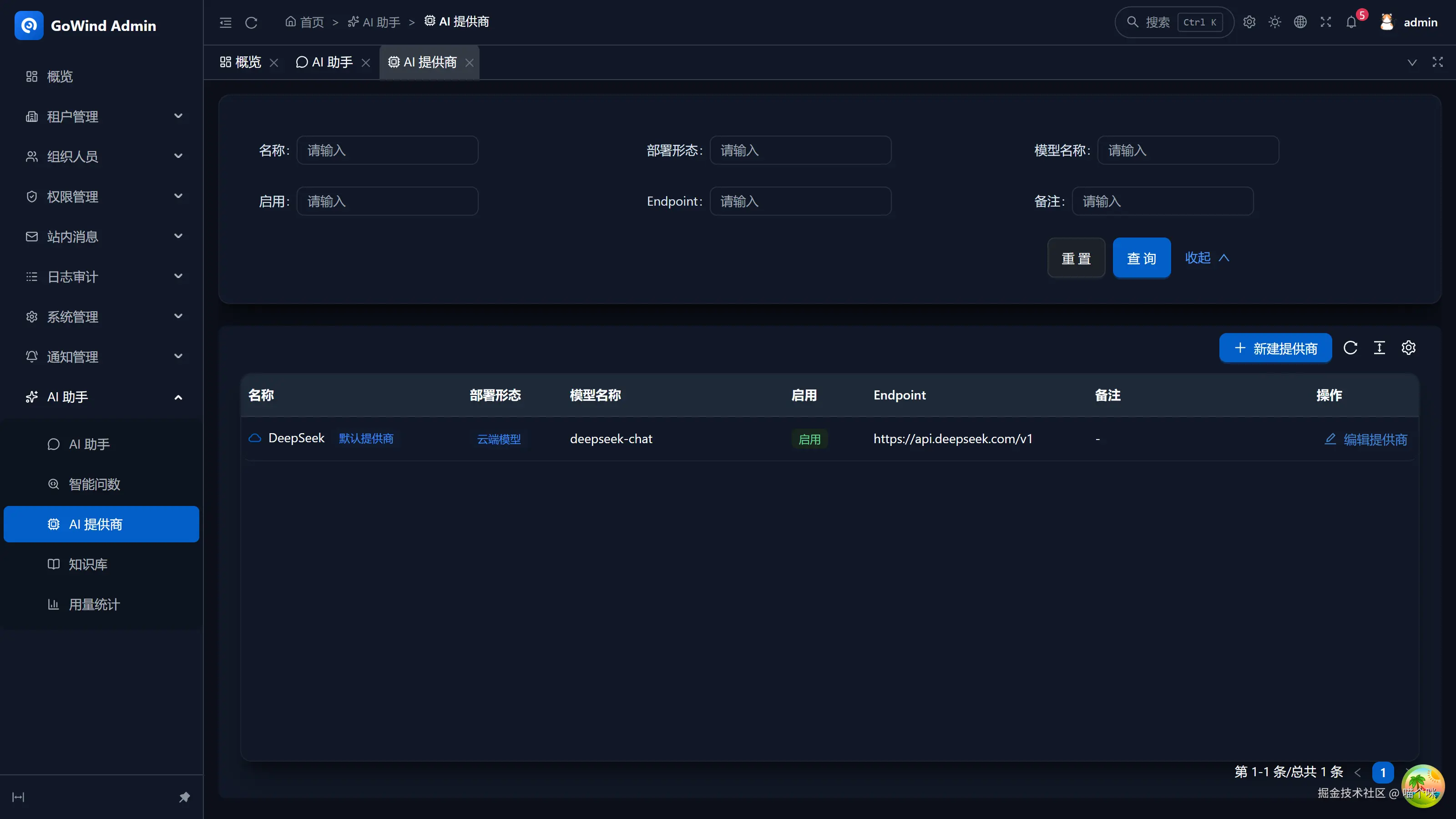Collapse the sidebar menu via the top-bar icon
1456x819 pixels.
(226, 23)
